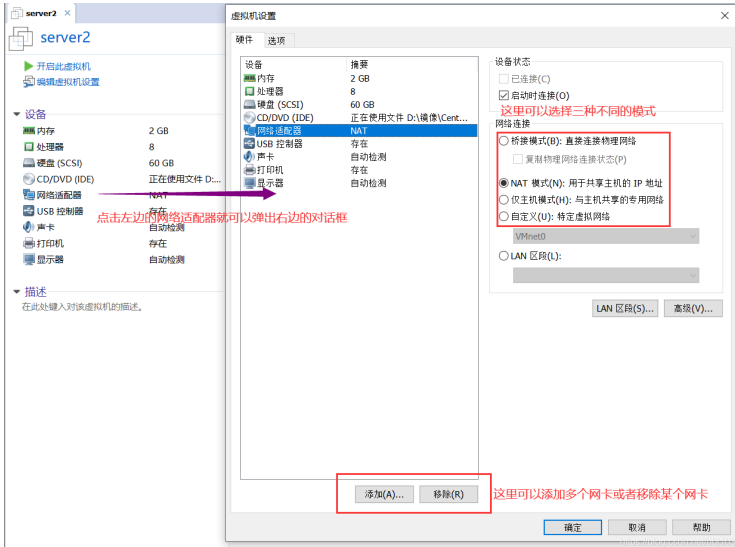
Task: Open 高级(V)... settings
Action: [693, 308]
